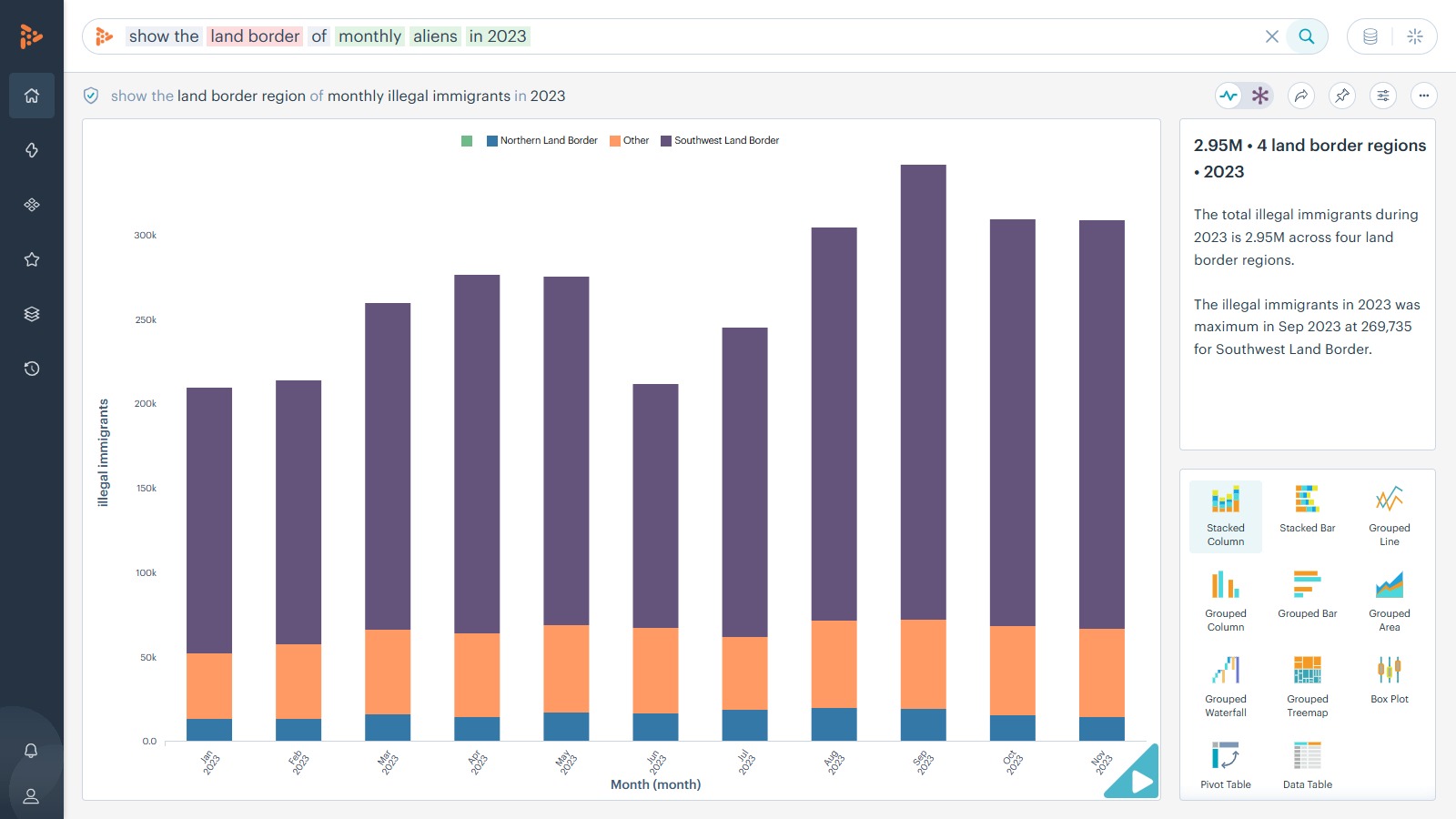This screenshot has height=819, width=1456.
Task: Click the Nov 2023 Other bar segment
Action: 1102,672
